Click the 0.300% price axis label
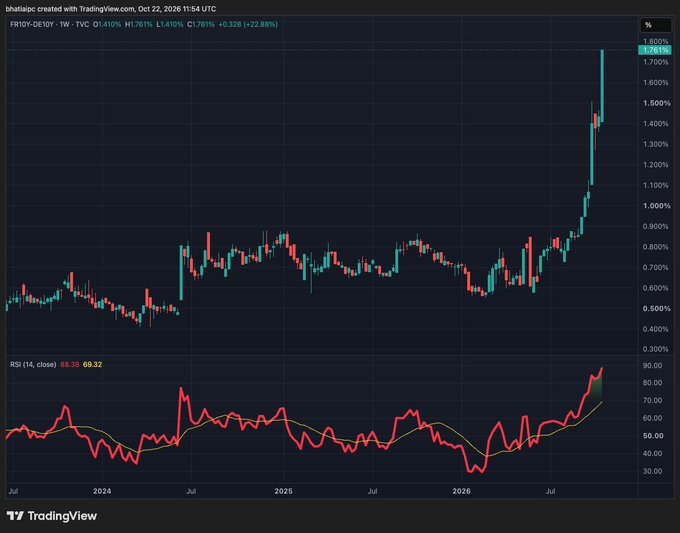The image size is (680, 533). (x=656, y=349)
